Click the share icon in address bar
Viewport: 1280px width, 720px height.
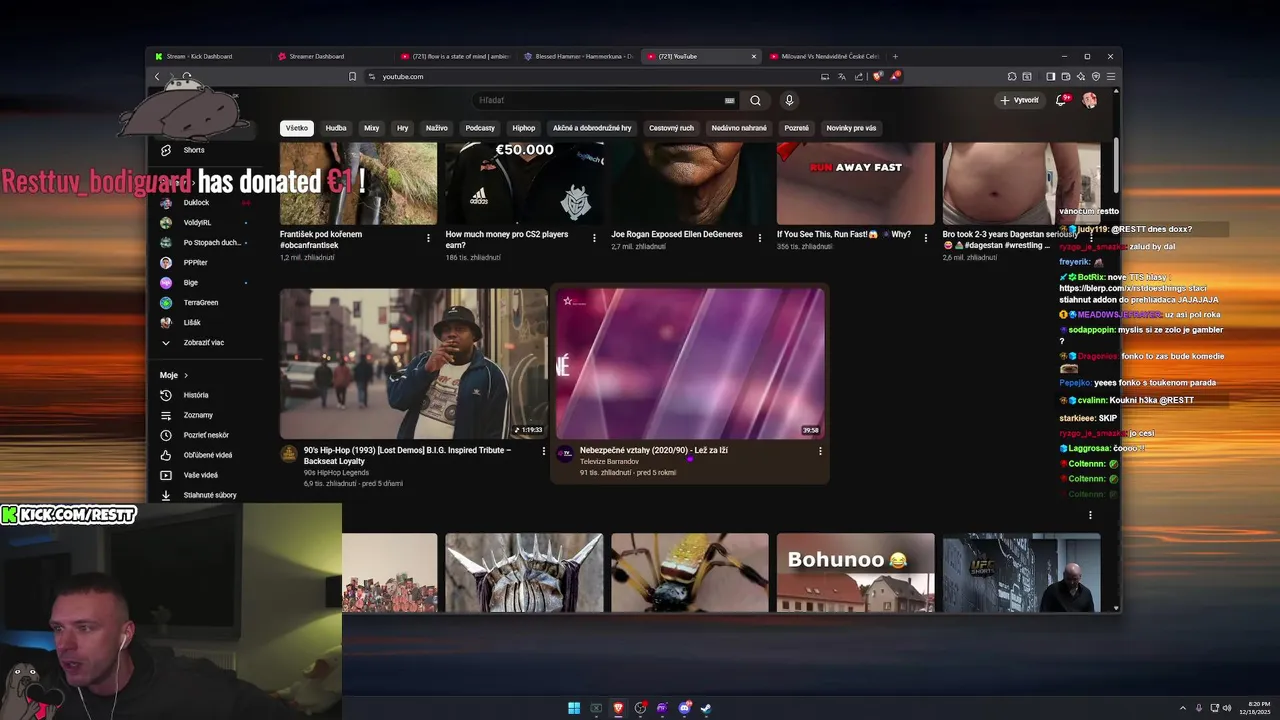860,76
